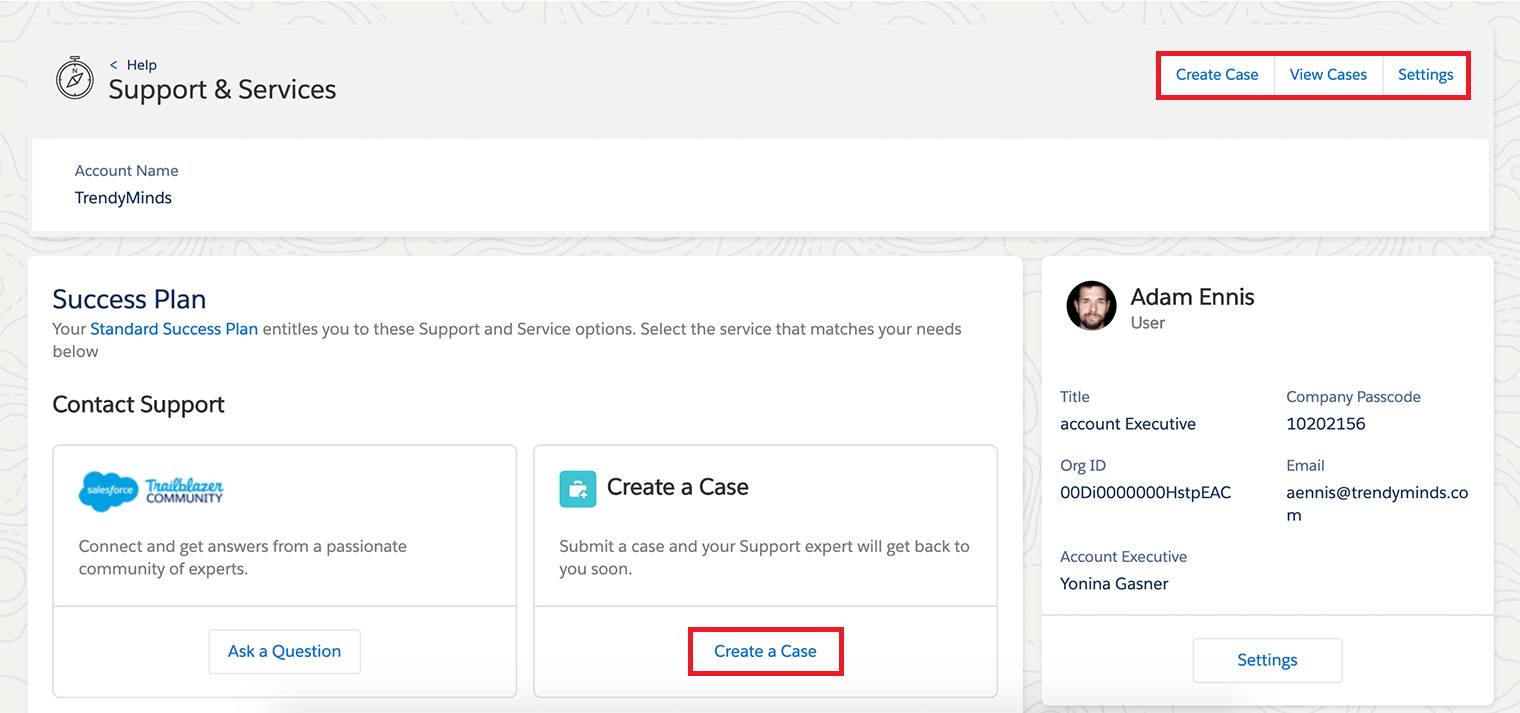Click the Company Passcode label
Image resolution: width=1520 pixels, height=713 pixels.
pyautogui.click(x=1353, y=397)
